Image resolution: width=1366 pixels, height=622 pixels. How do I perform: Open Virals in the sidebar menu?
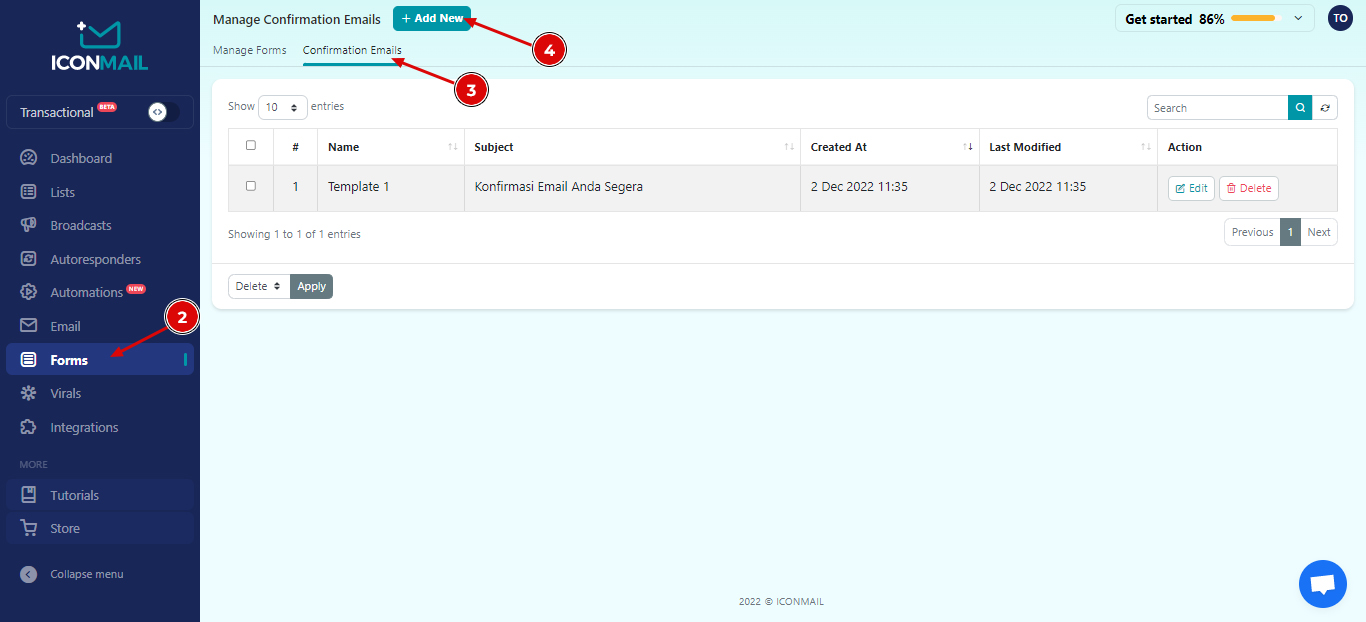coord(66,393)
